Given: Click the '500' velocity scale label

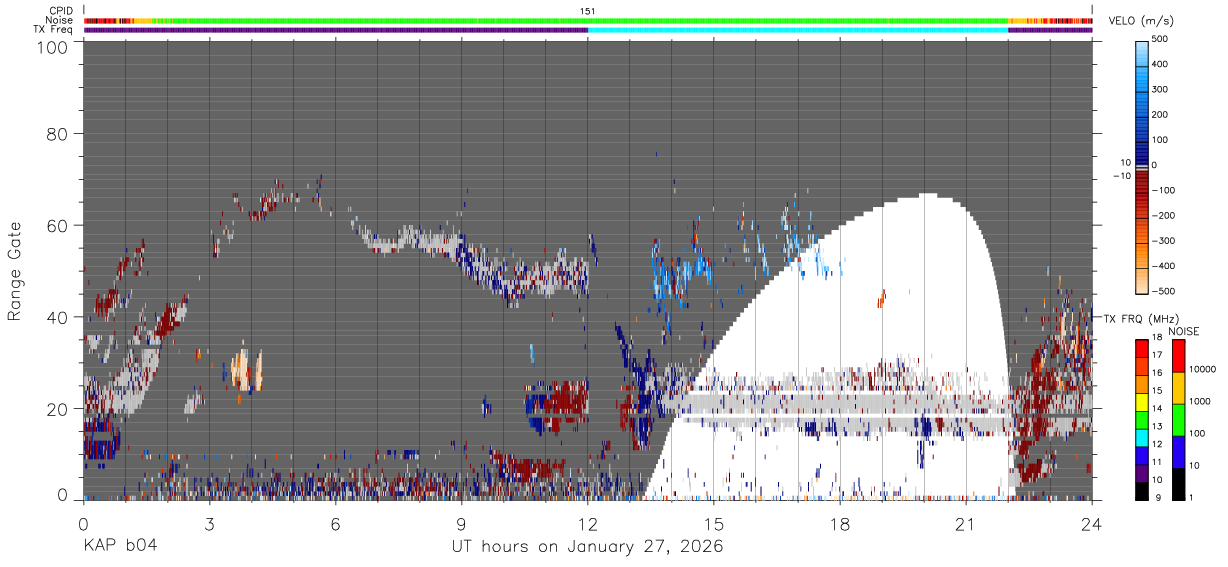Looking at the screenshot, I should 1161,40.
